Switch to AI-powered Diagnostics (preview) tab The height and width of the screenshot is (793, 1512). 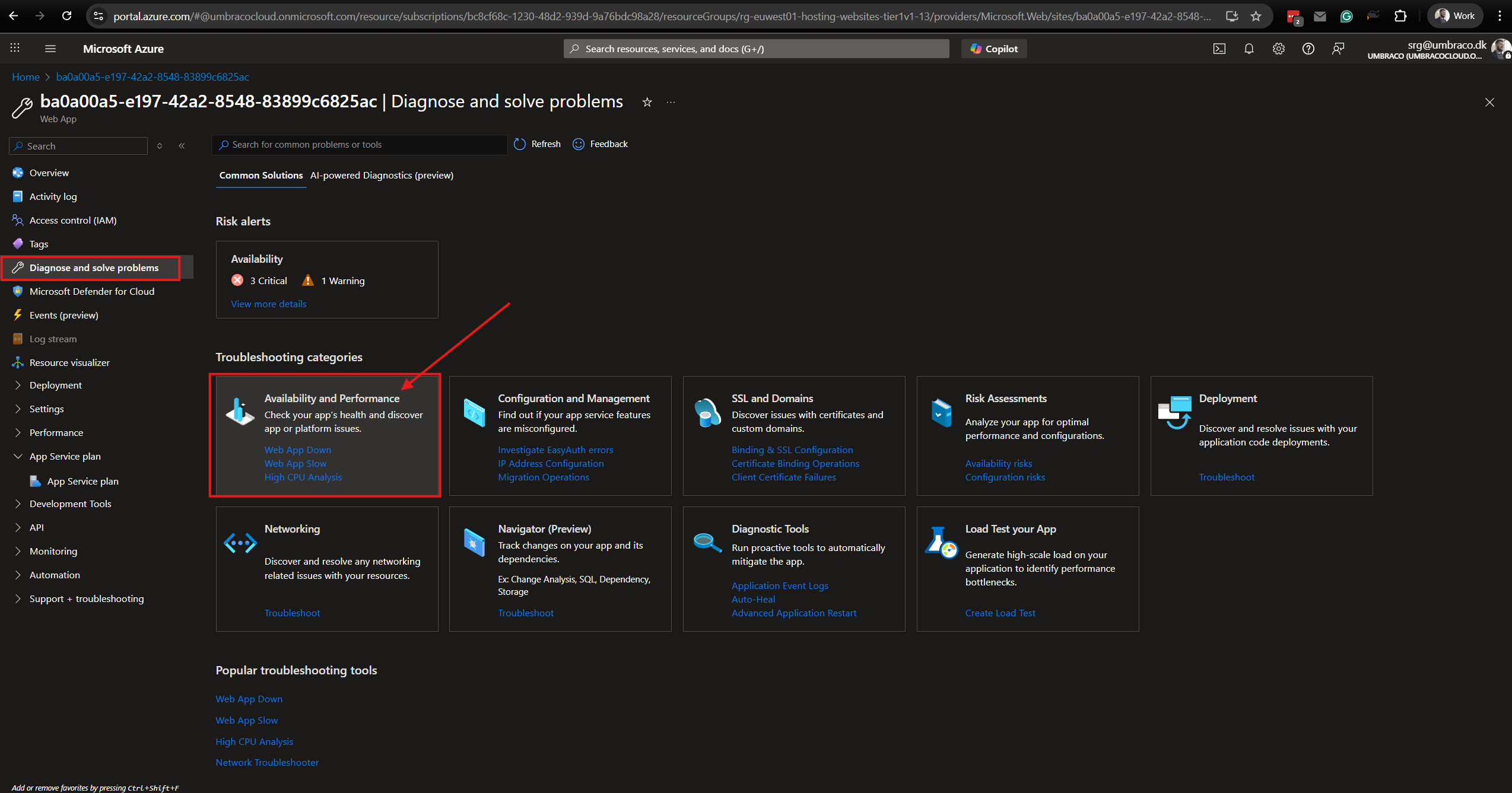click(382, 175)
